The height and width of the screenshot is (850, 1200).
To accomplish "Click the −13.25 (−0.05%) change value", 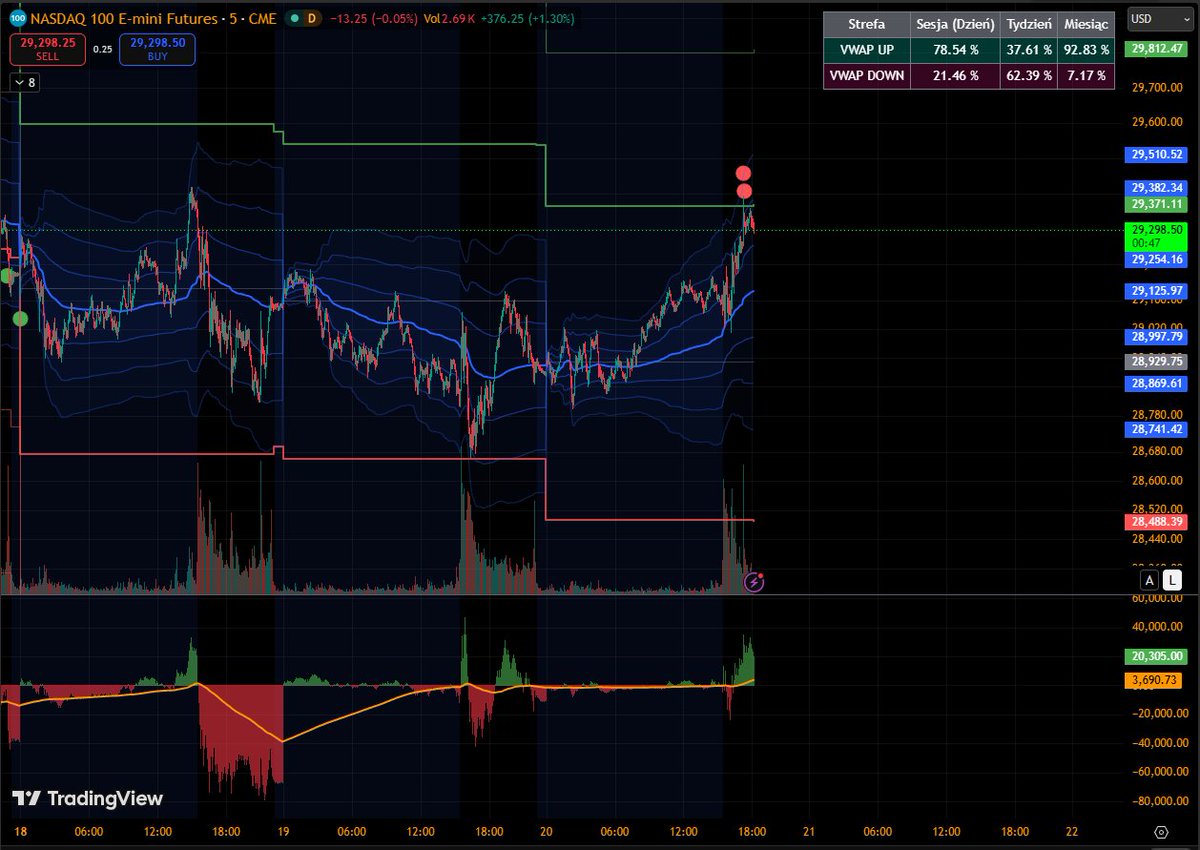I will click(x=373, y=18).
